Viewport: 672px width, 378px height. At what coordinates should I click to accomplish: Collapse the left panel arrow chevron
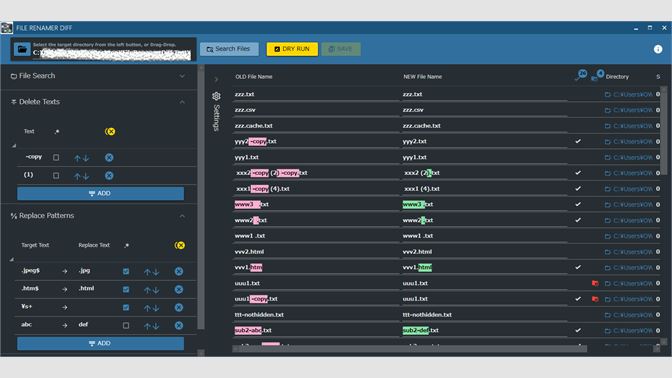click(216, 79)
